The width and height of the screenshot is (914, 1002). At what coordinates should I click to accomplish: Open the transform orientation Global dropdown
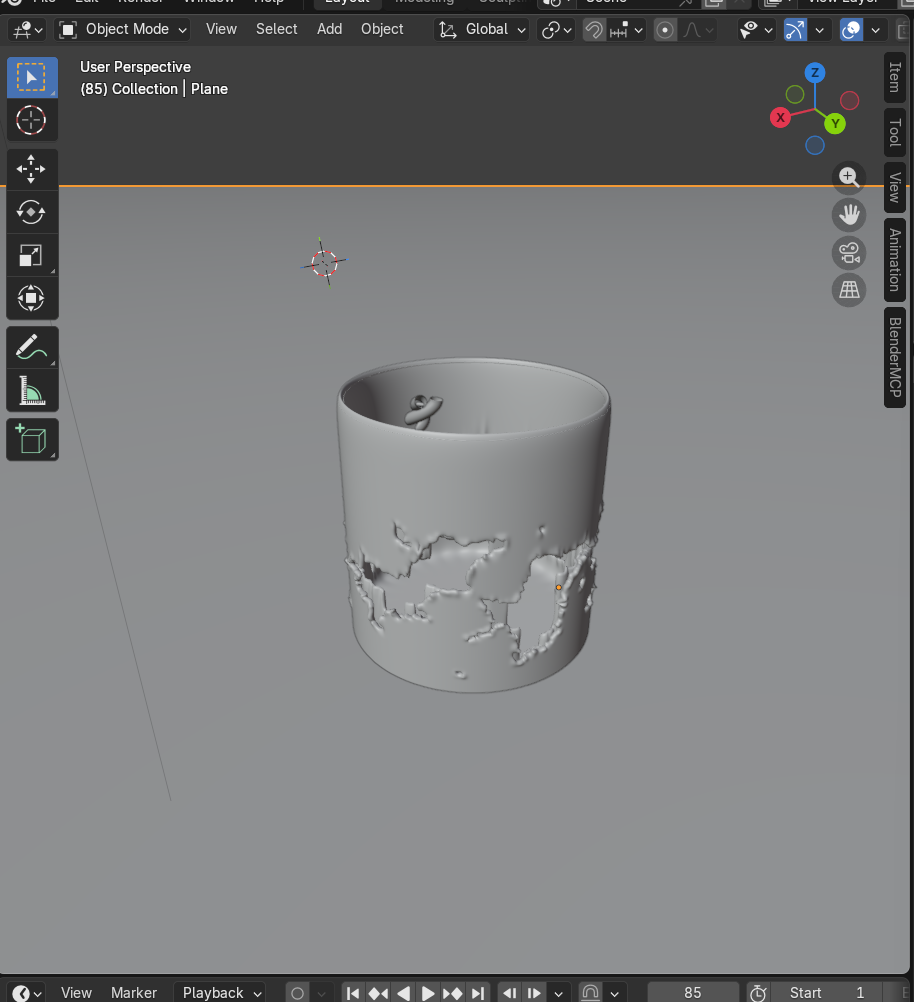click(489, 29)
